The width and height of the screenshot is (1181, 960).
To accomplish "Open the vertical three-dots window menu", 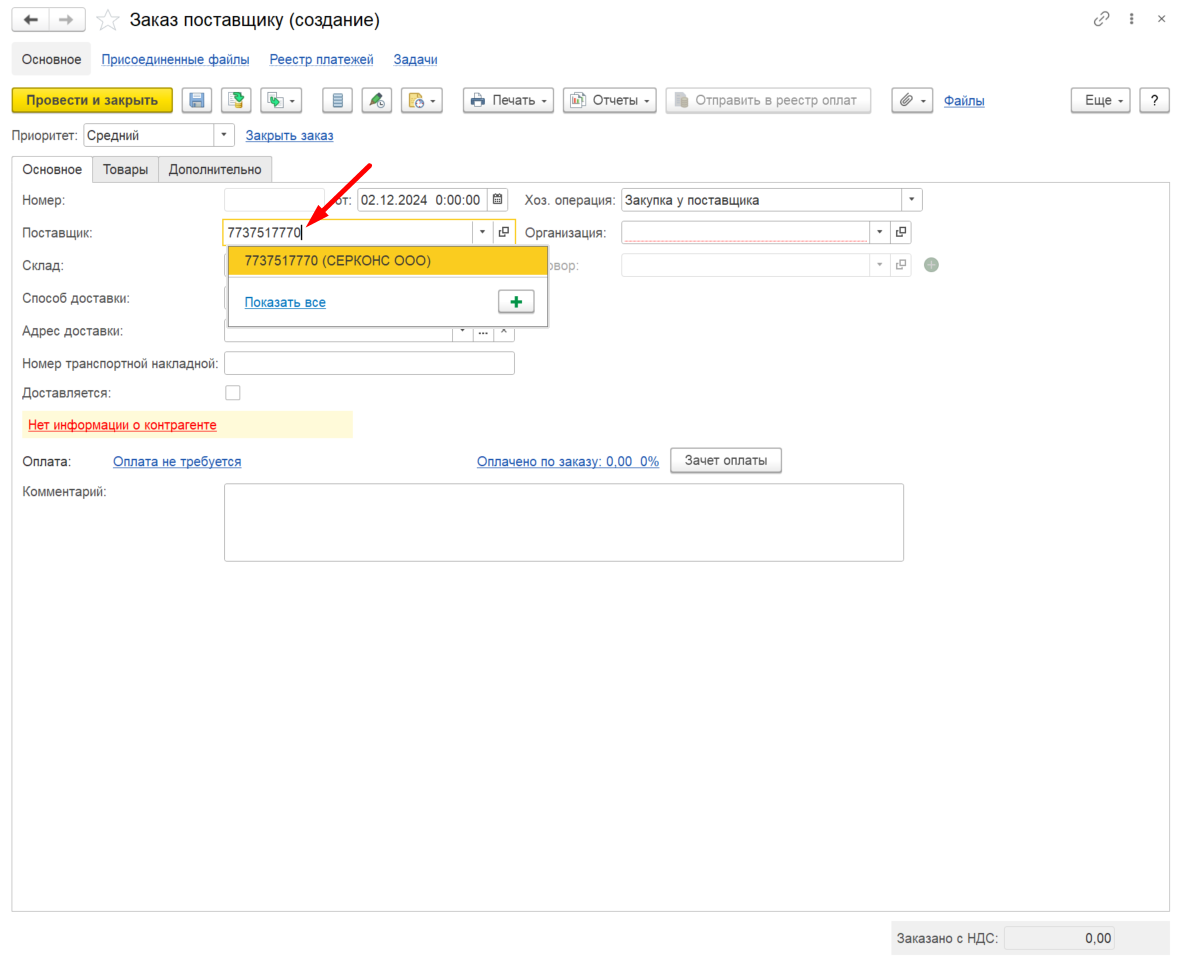I will (1131, 19).
